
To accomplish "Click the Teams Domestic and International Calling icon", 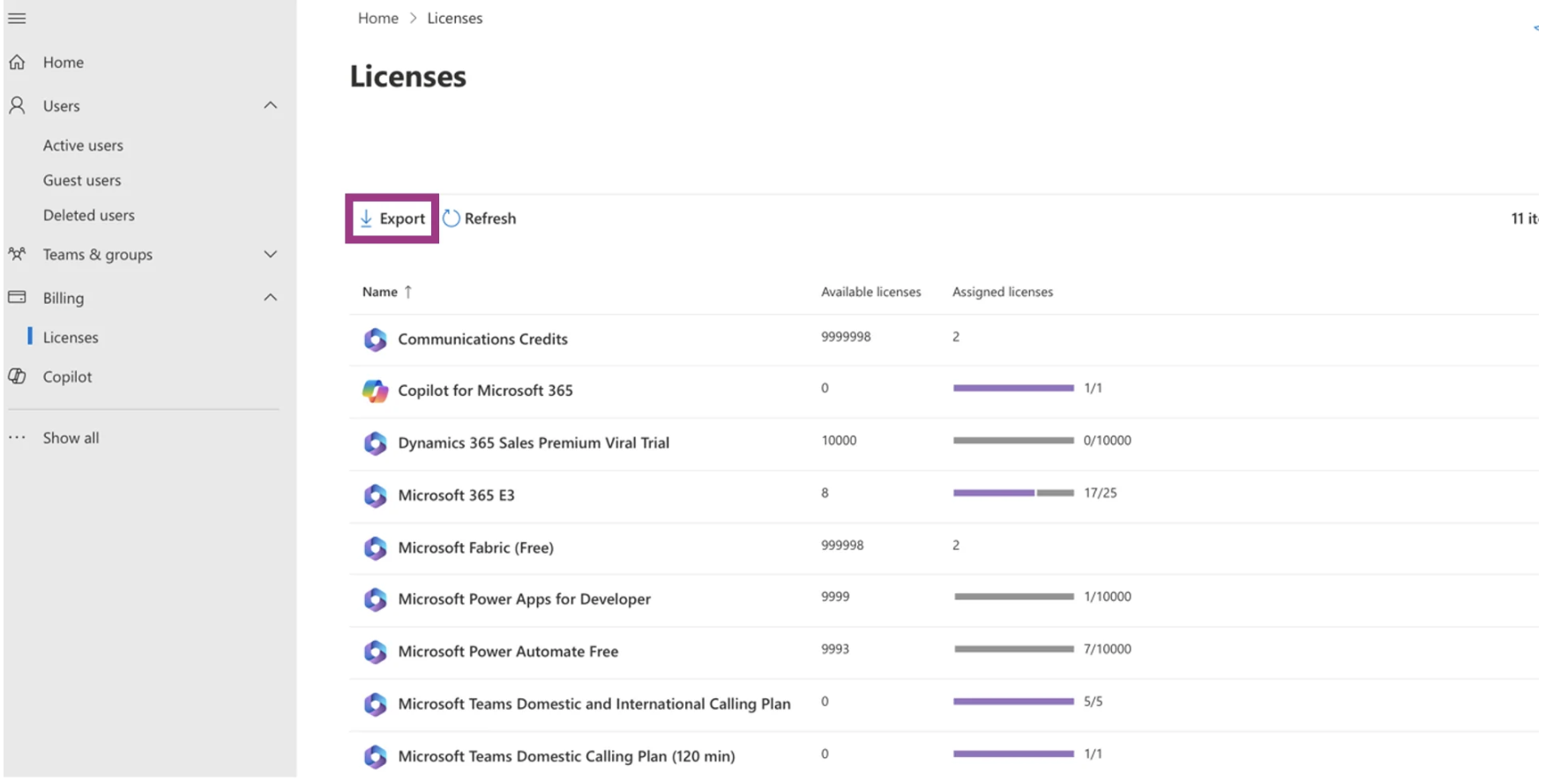I will click(x=376, y=703).
